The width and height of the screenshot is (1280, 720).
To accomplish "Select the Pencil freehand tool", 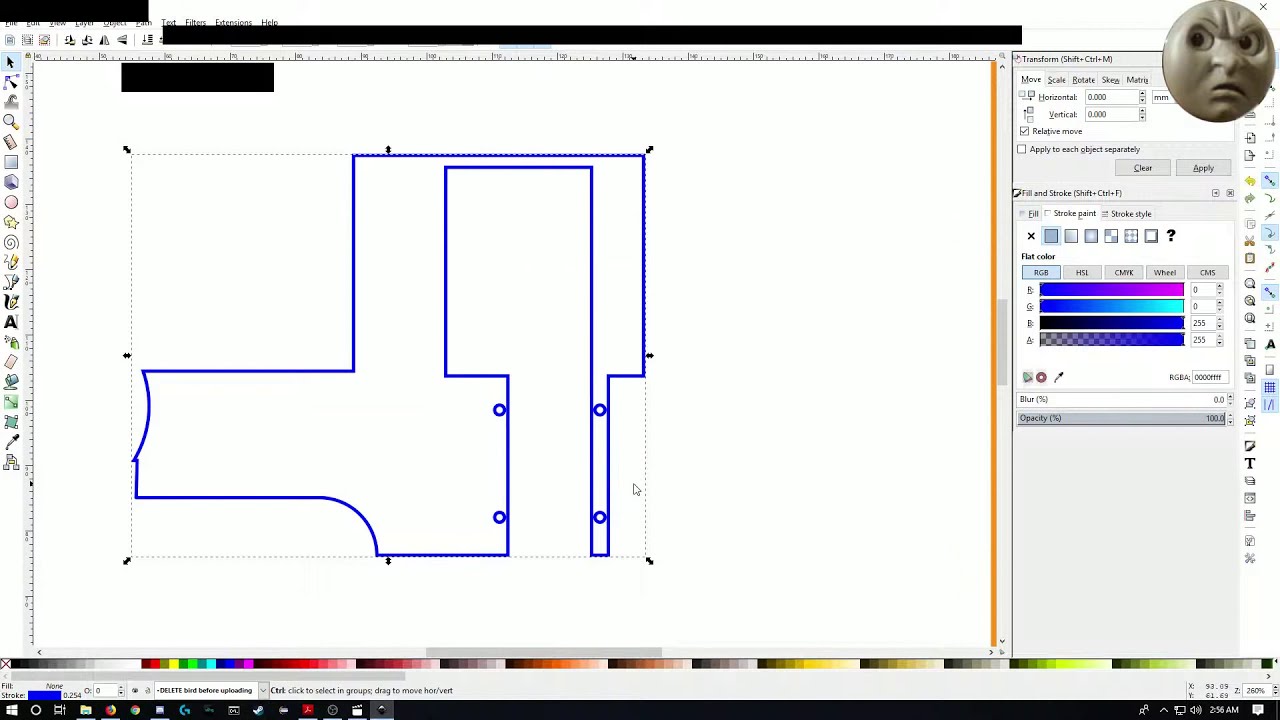I will coord(11,262).
